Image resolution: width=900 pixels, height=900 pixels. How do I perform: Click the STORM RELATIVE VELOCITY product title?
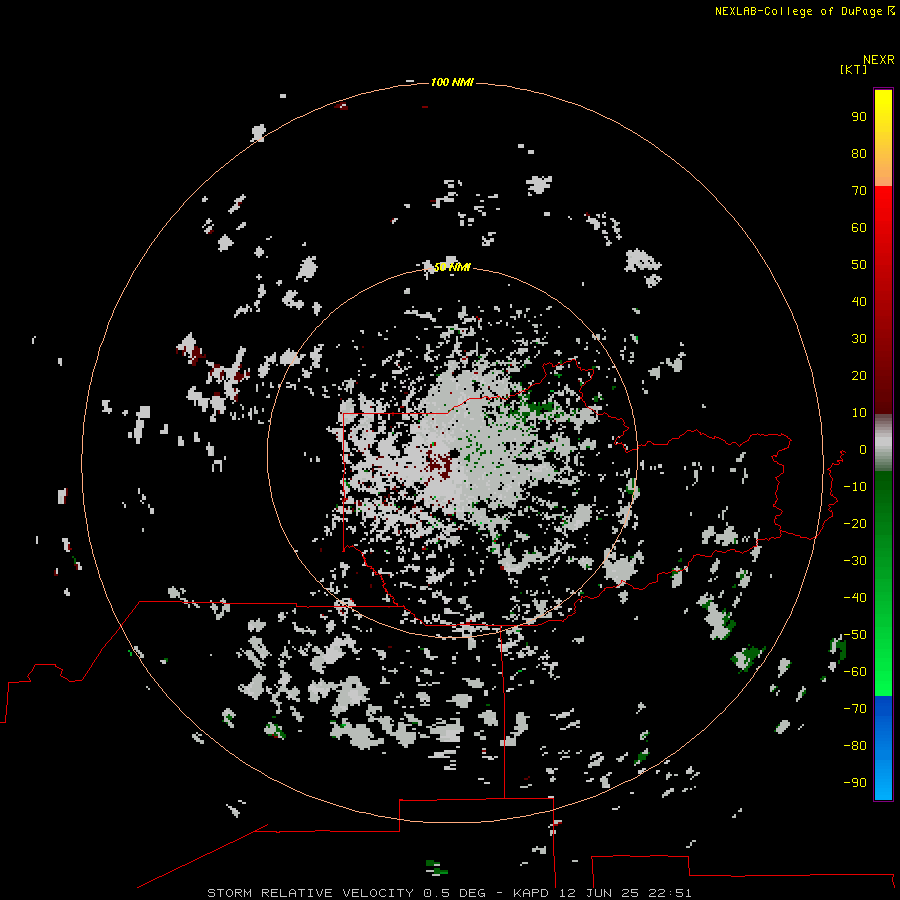[310, 893]
